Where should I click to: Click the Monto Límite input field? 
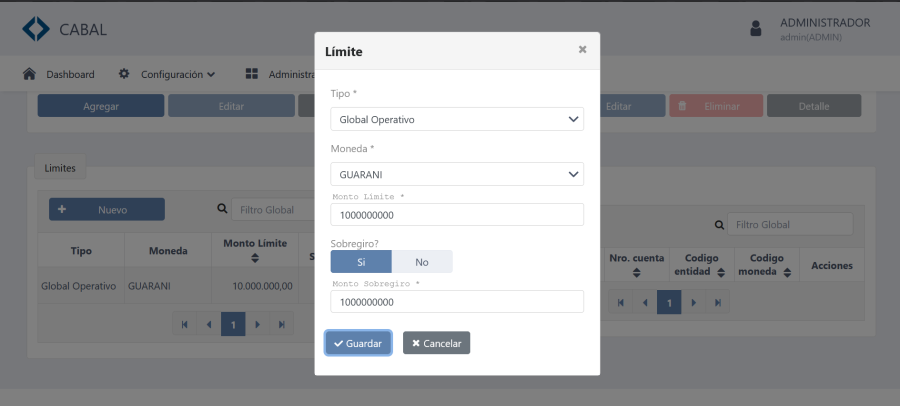[x=457, y=215]
